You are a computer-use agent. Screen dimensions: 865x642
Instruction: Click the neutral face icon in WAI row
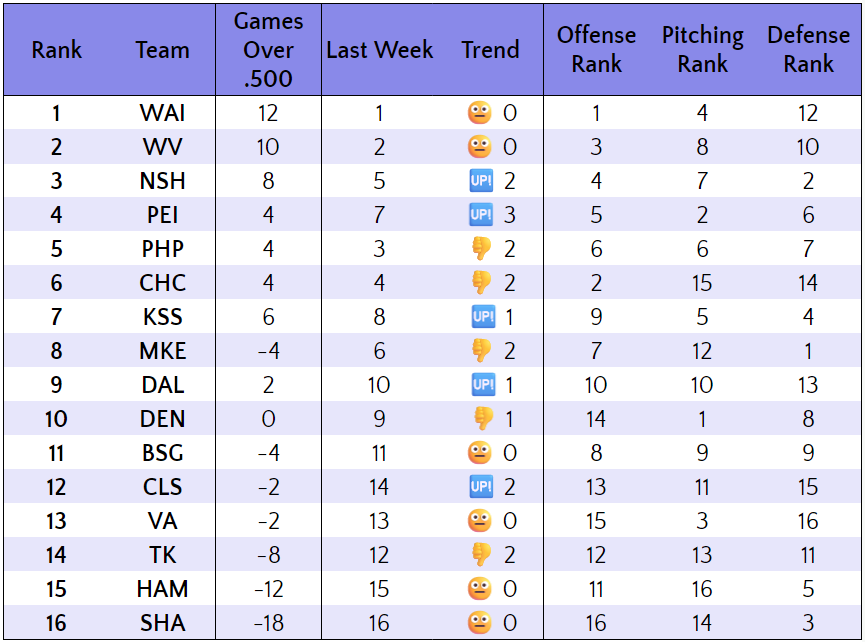pyautogui.click(x=480, y=113)
